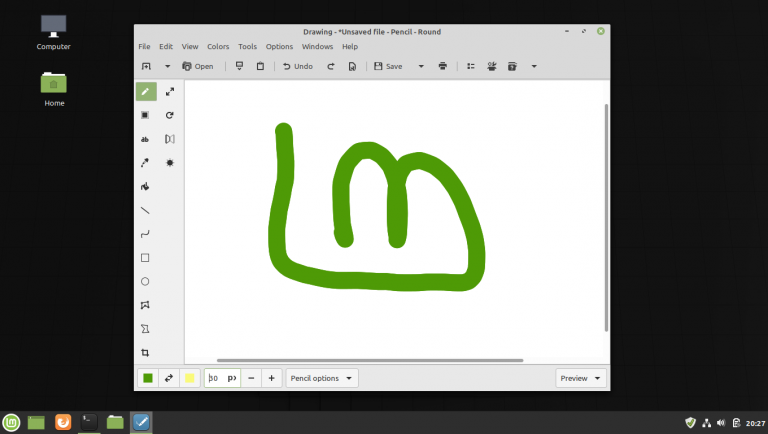Select the Curve tool

[x=145, y=234]
